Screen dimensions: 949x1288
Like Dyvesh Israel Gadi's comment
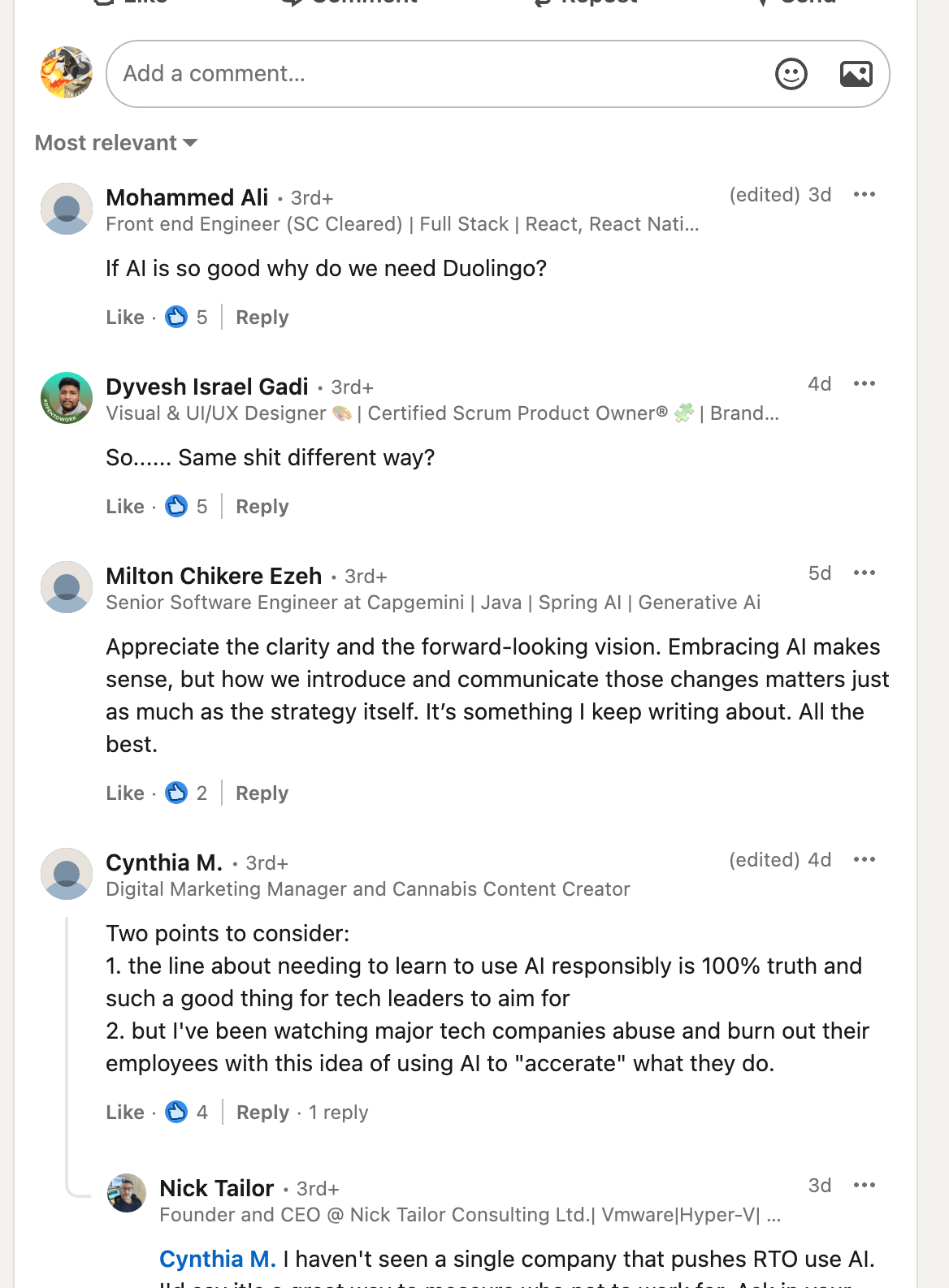(x=125, y=507)
